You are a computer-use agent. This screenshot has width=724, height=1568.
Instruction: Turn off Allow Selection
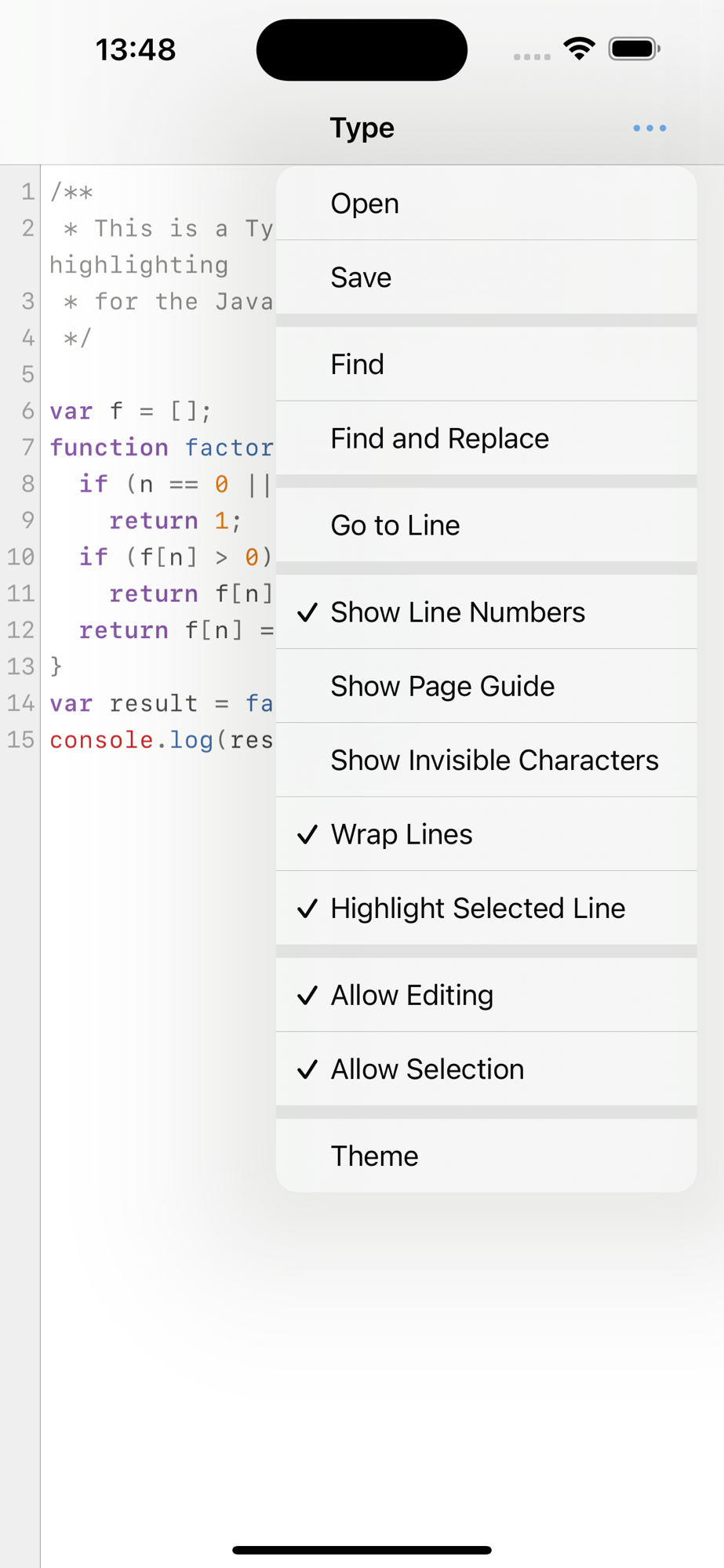pos(486,1069)
